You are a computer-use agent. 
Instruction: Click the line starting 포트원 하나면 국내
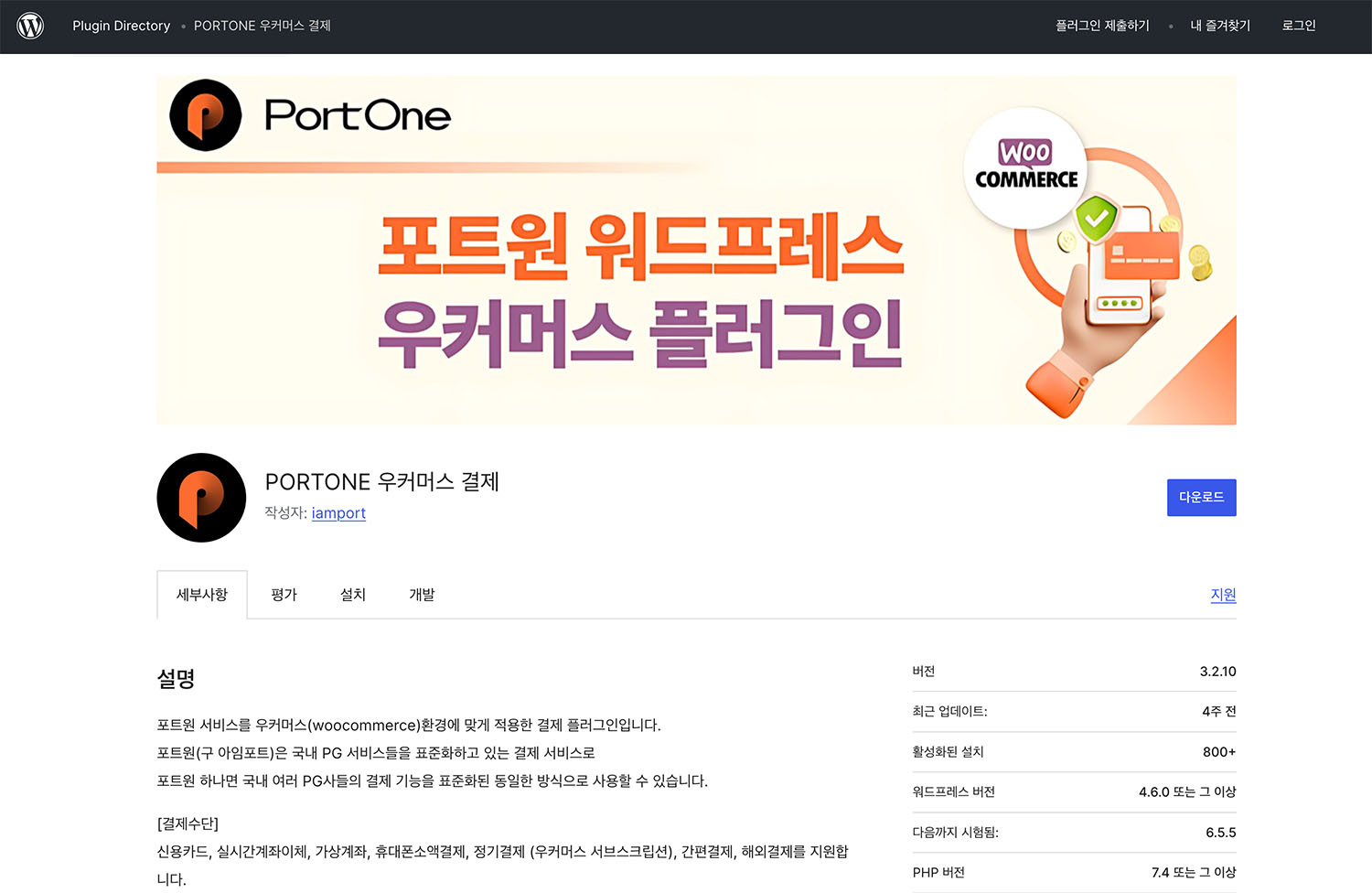click(x=433, y=781)
